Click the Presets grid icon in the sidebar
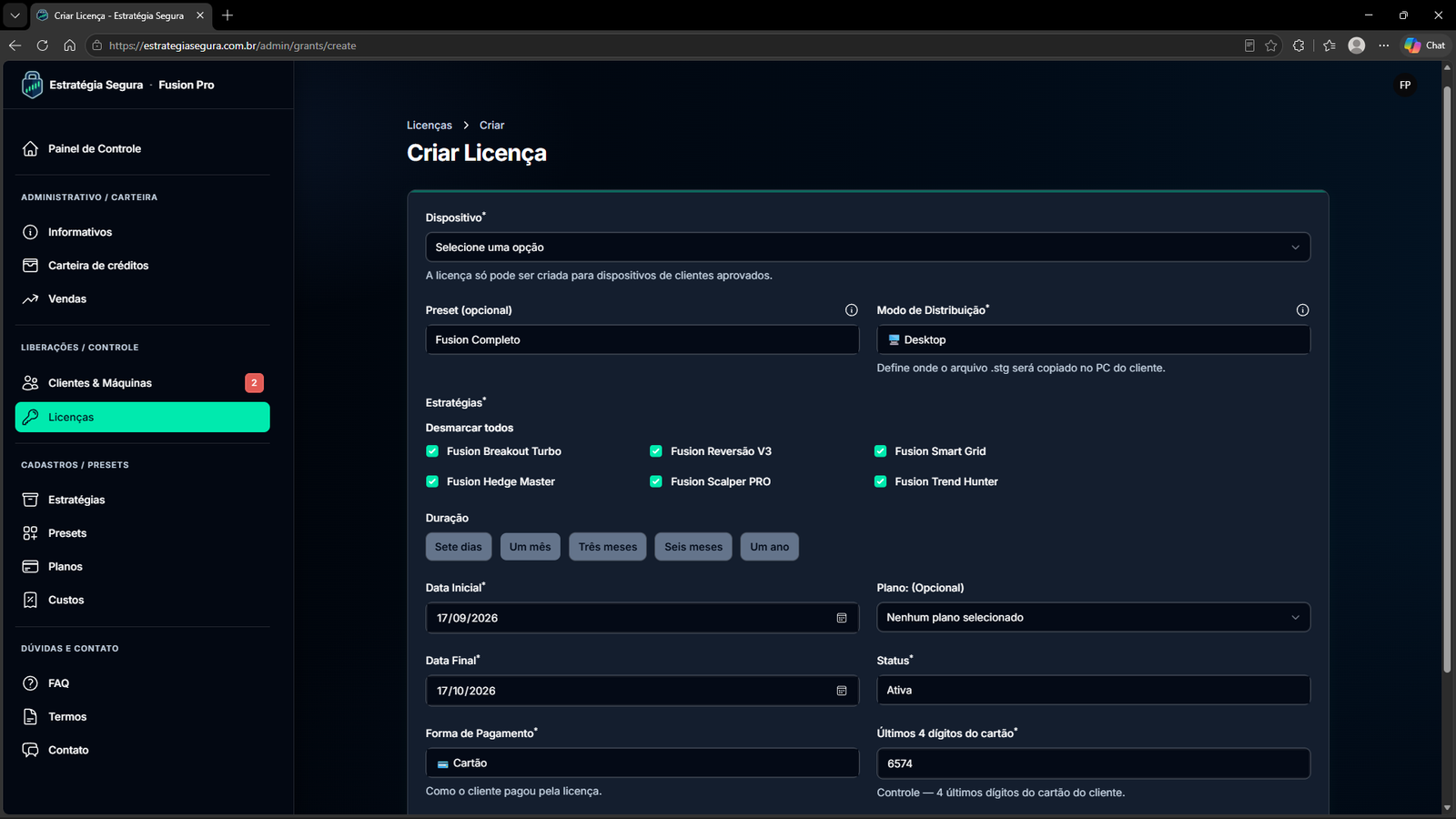 coord(30,533)
